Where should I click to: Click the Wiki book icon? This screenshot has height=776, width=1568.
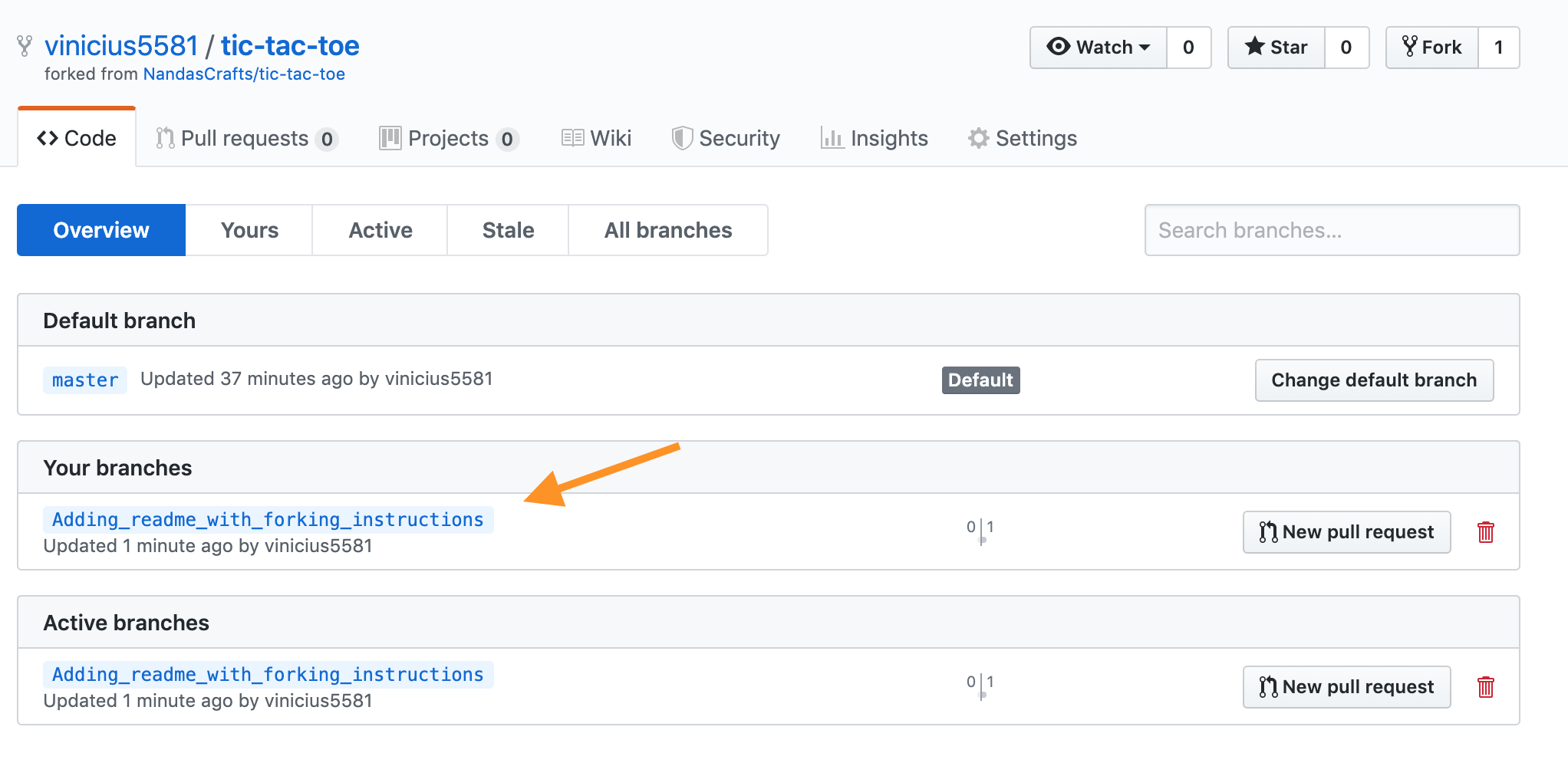572,138
